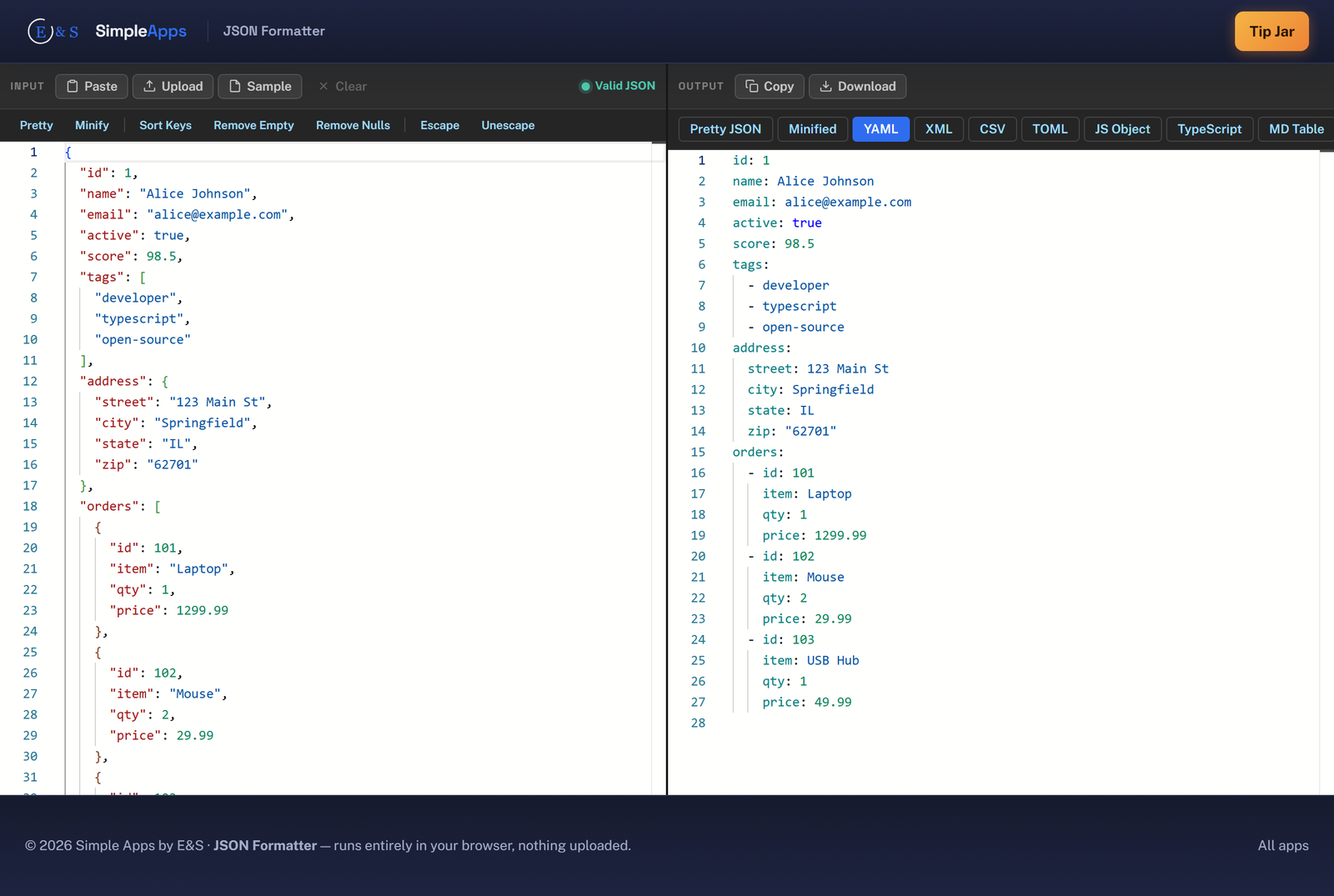Click input line "street": "123 Main St"

tap(183, 402)
